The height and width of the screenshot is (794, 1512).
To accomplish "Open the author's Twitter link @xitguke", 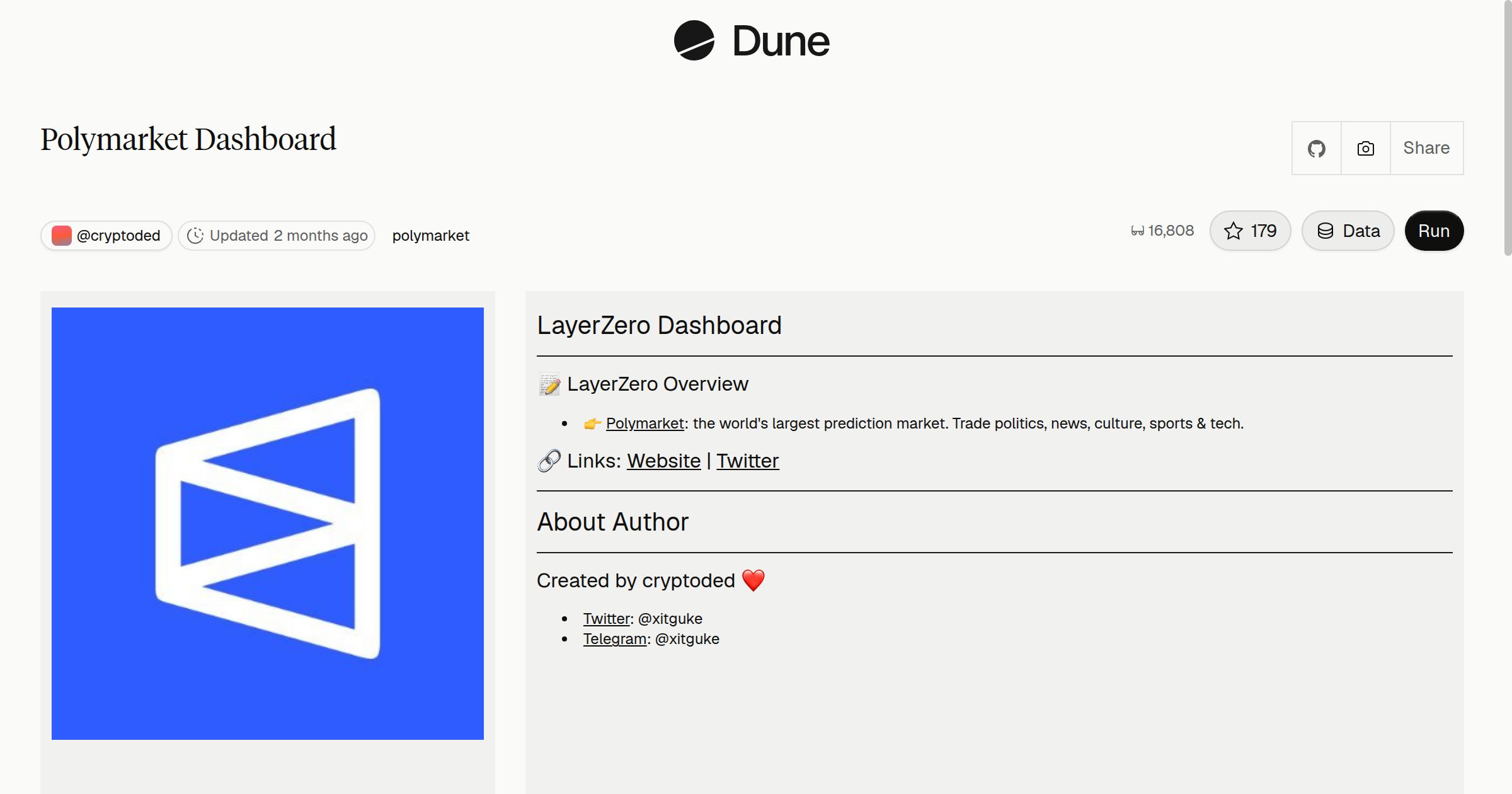I will coord(606,619).
